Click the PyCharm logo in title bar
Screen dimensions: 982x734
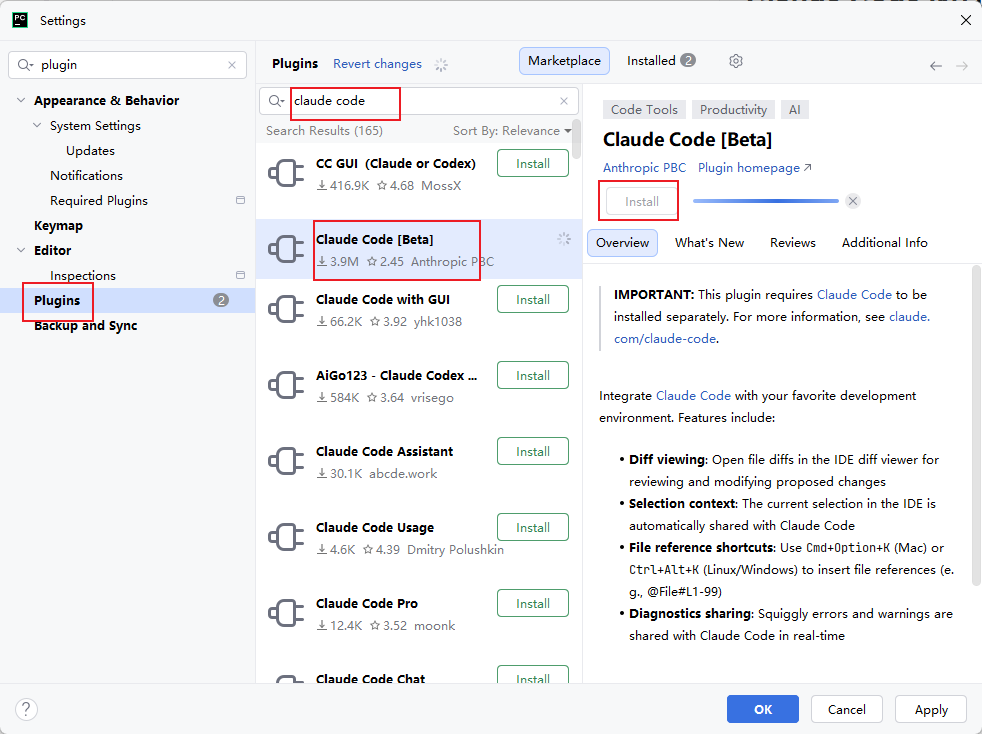coord(20,20)
